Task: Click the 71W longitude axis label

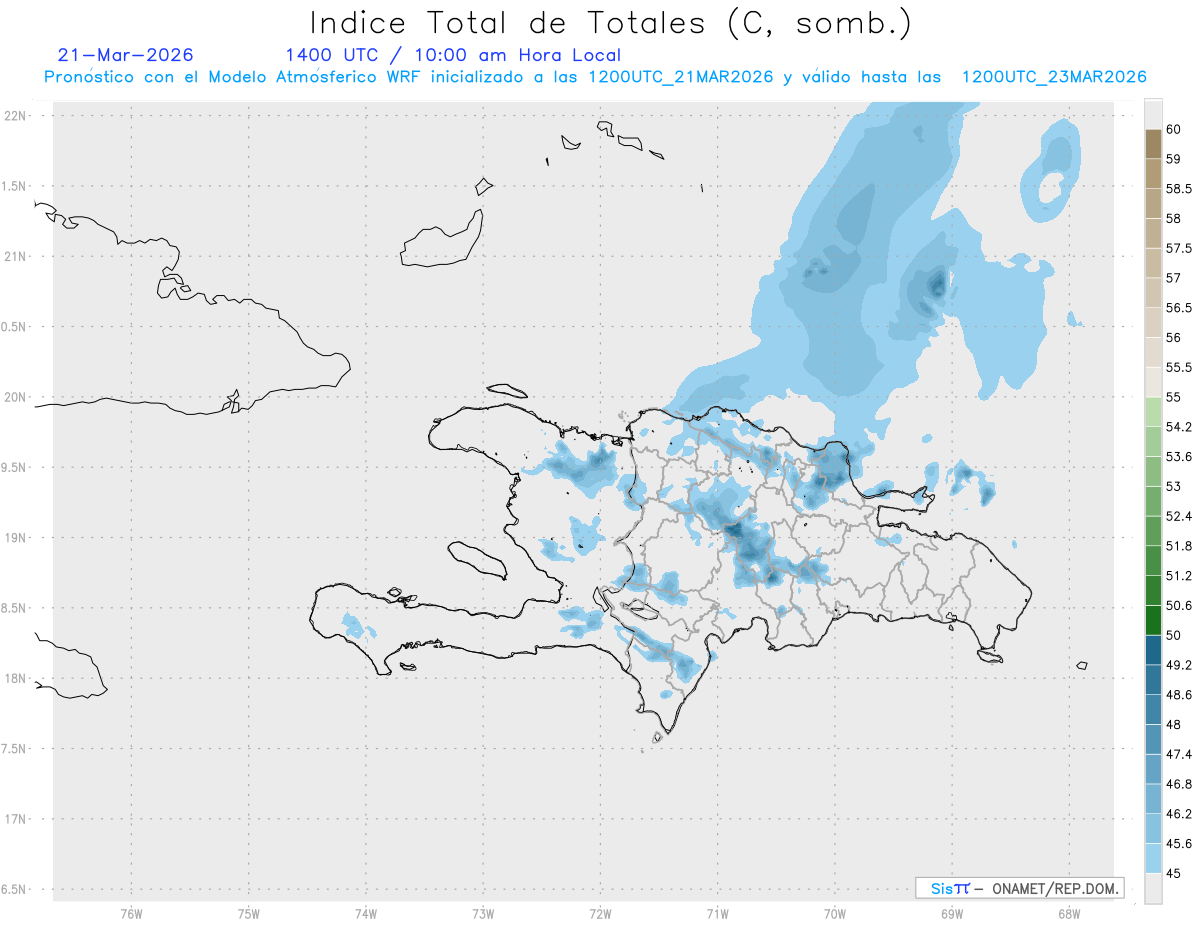Action: [x=717, y=913]
